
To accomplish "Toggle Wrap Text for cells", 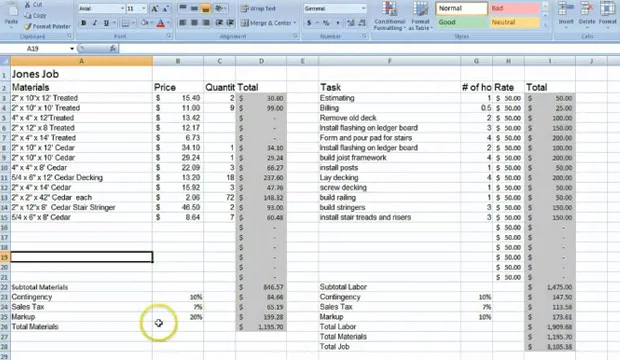I will 258,8.
